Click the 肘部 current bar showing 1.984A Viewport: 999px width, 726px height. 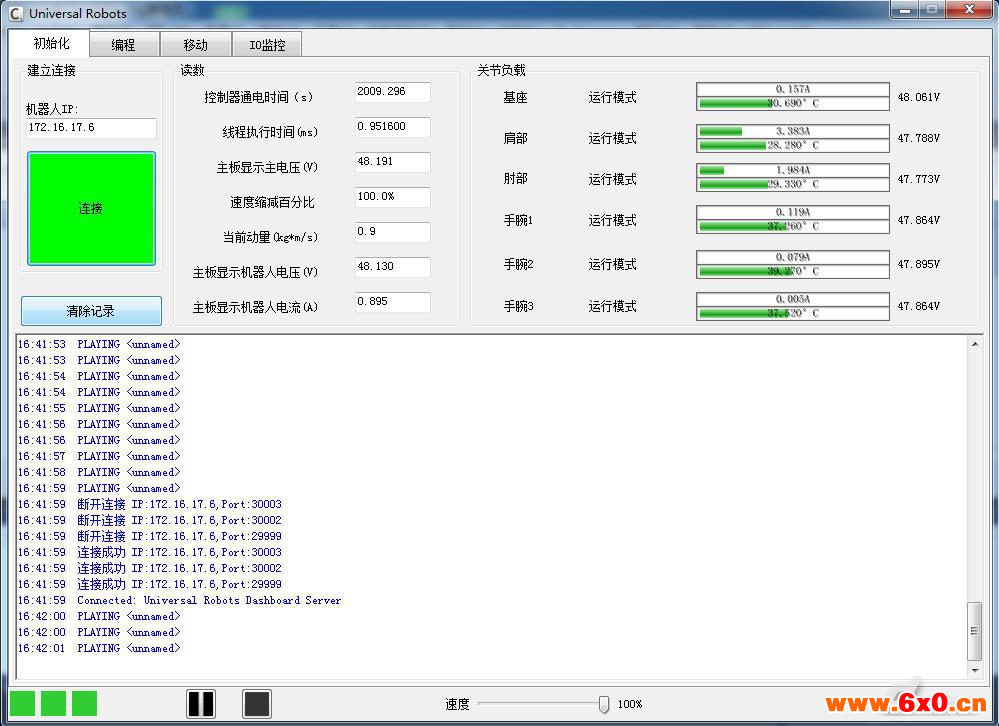coord(793,171)
